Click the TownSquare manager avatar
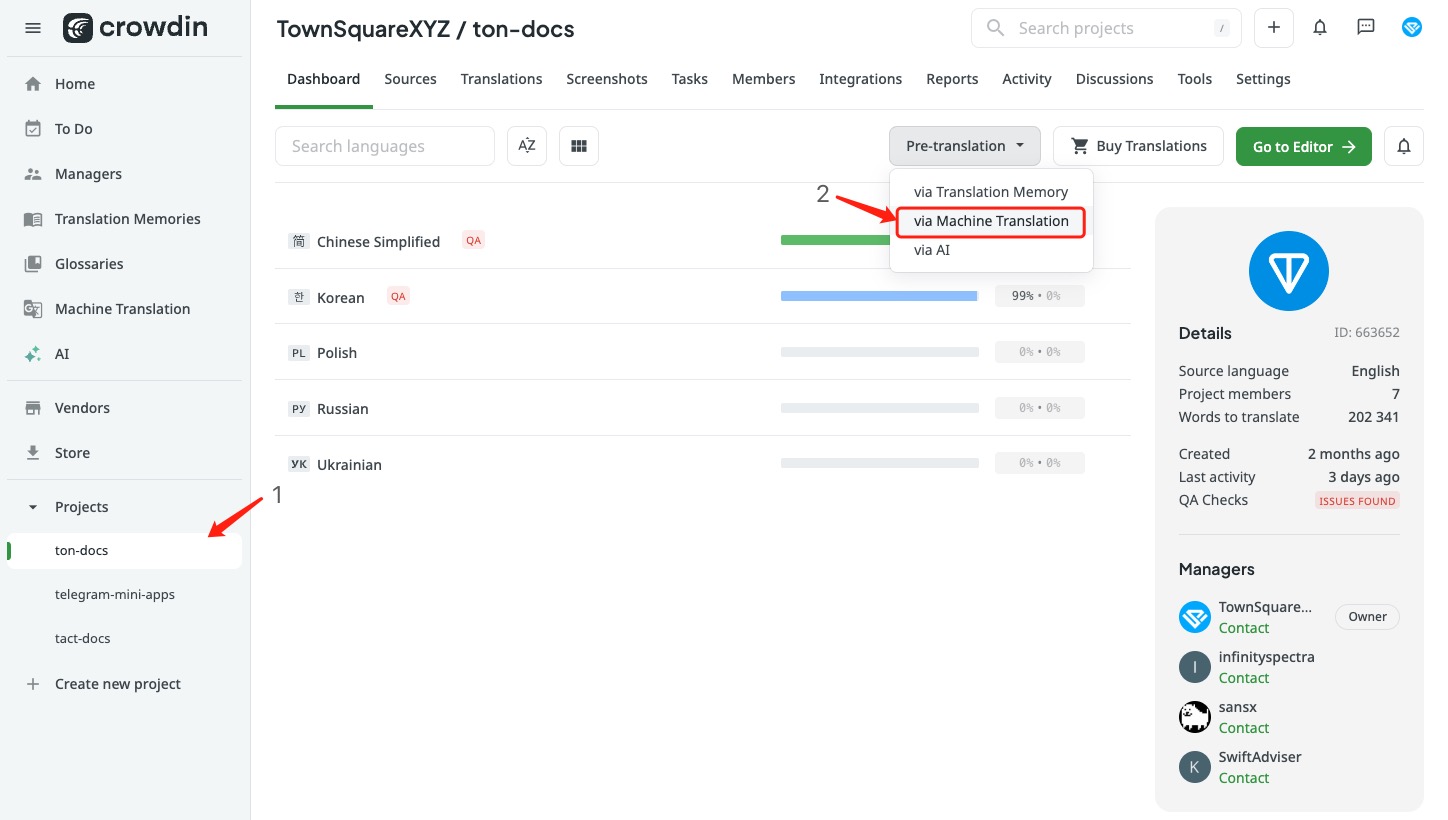This screenshot has height=820, width=1448. click(x=1195, y=617)
